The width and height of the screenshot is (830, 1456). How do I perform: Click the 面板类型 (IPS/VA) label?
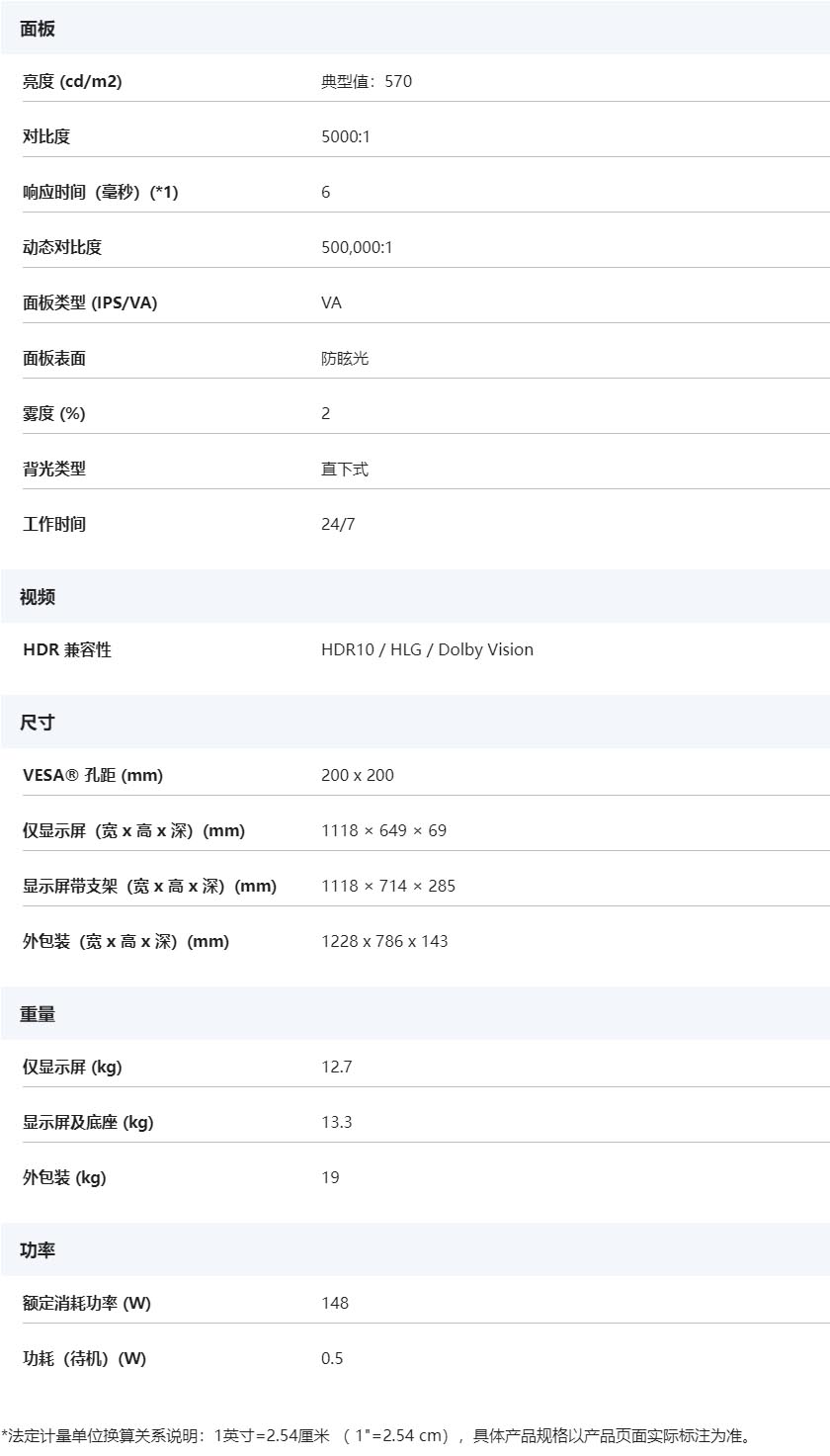coord(90,303)
